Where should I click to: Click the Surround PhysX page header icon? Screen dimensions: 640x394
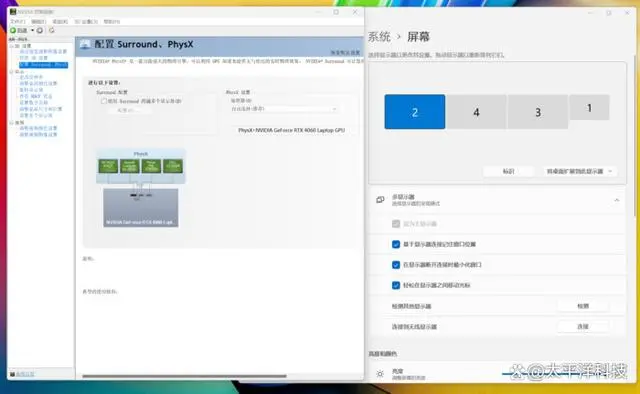pyautogui.click(x=85, y=44)
